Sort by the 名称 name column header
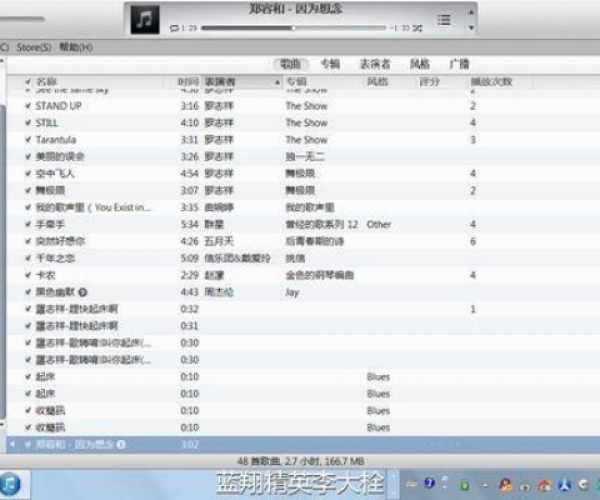Screen dimensions: 600x500 click(46, 81)
